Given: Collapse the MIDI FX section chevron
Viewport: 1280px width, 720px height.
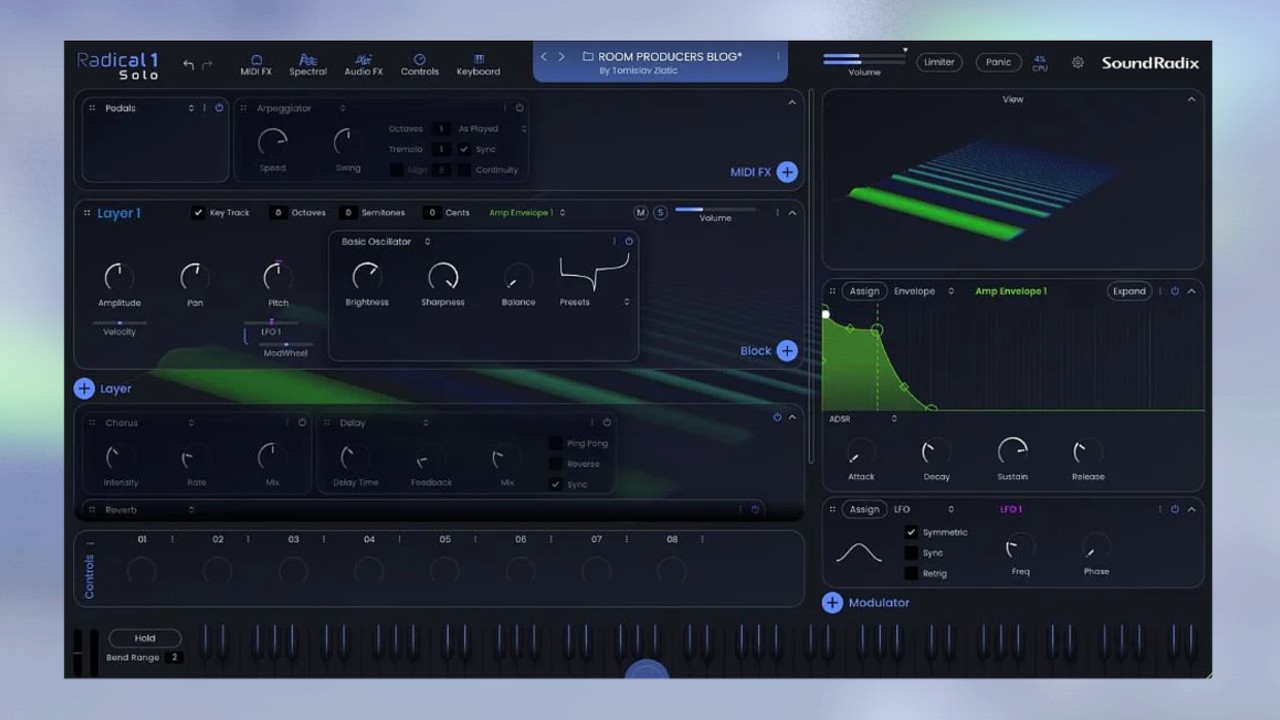Looking at the screenshot, I should pos(792,102).
